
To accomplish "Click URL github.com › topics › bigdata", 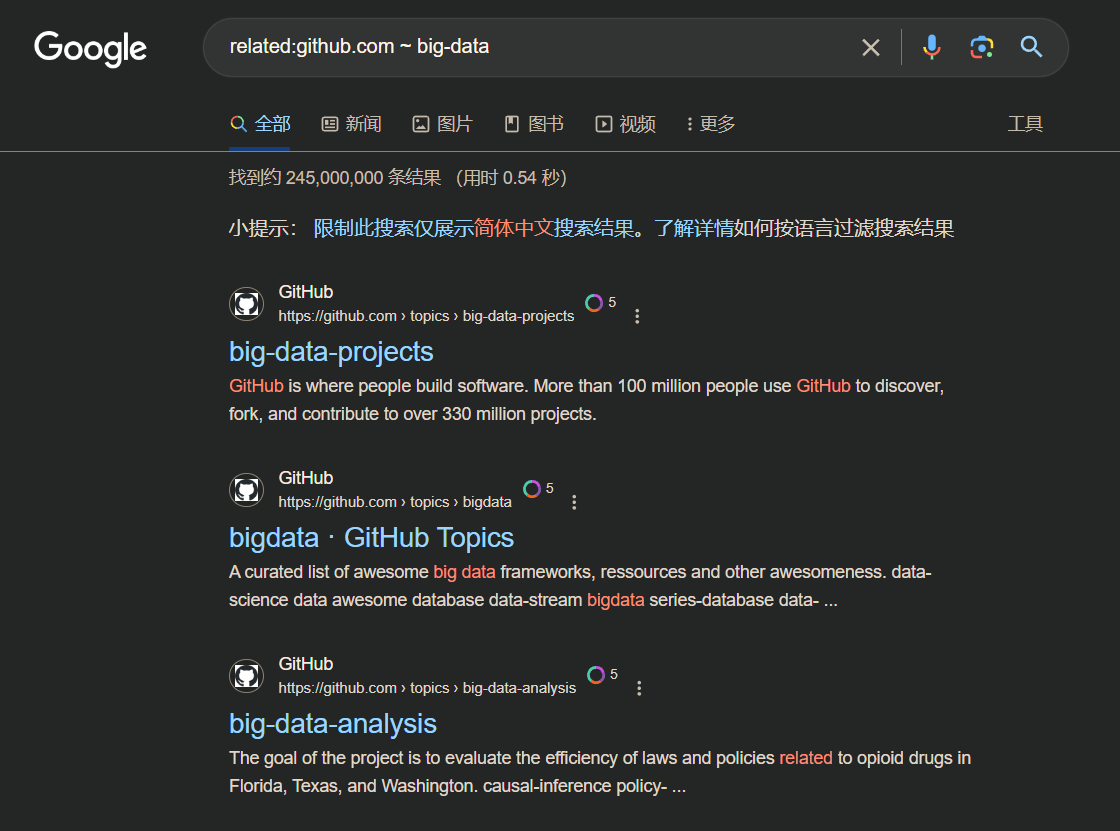I will (395, 502).
